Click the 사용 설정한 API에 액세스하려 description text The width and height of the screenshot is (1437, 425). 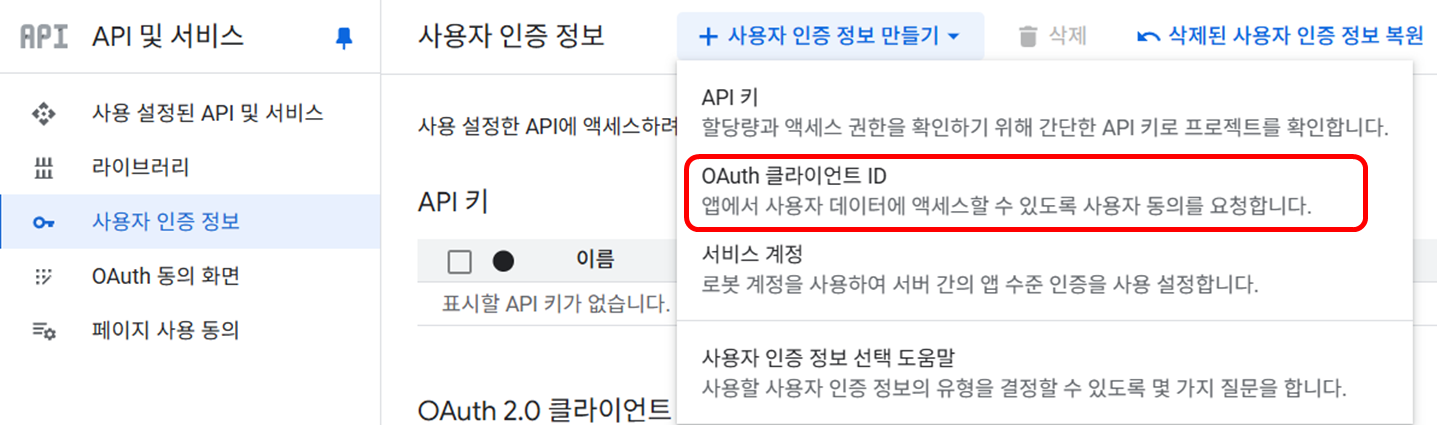[x=547, y=127]
